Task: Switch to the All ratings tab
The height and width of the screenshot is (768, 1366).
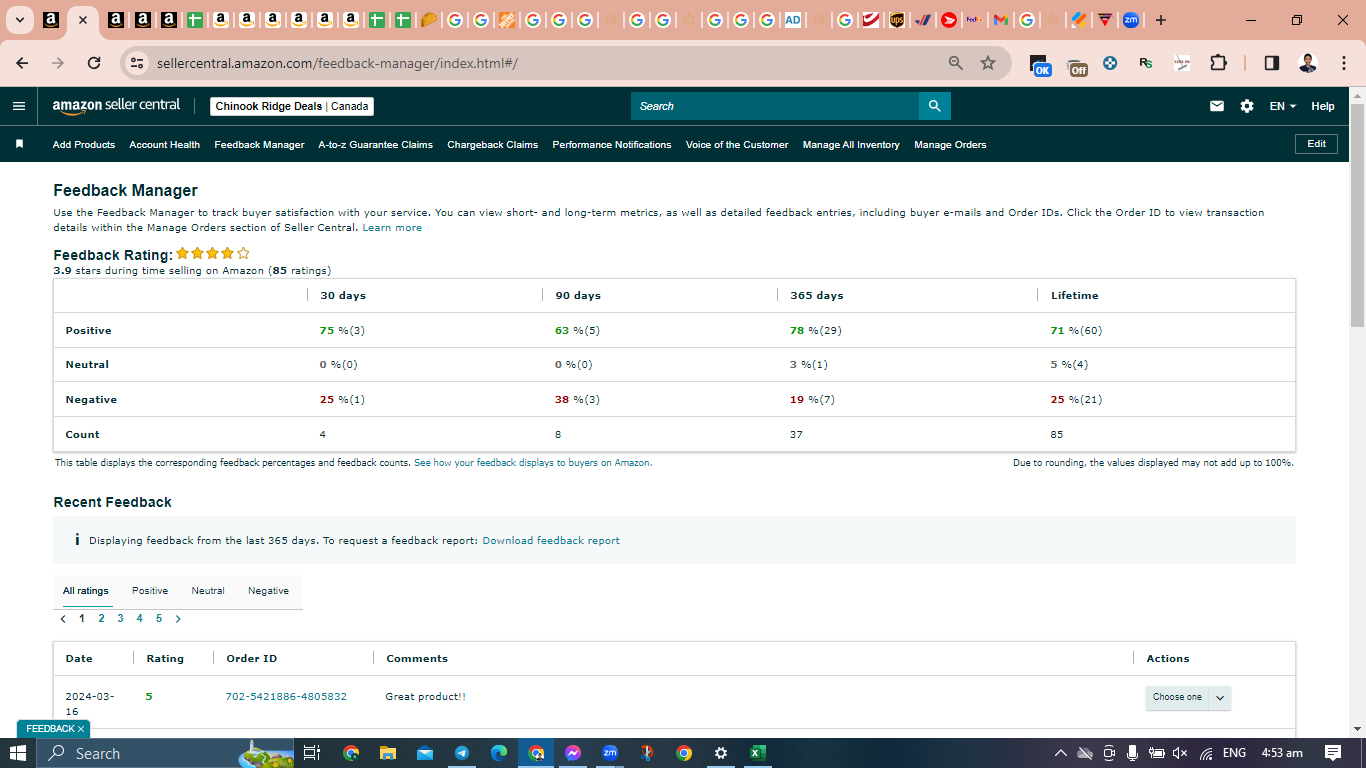Action: pyautogui.click(x=86, y=591)
